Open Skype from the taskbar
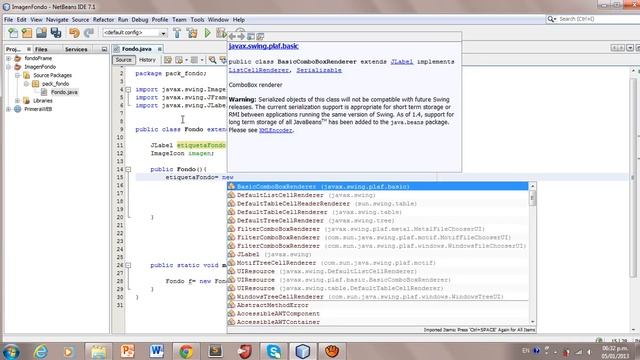Viewport: 640px width, 360px height. (273, 351)
